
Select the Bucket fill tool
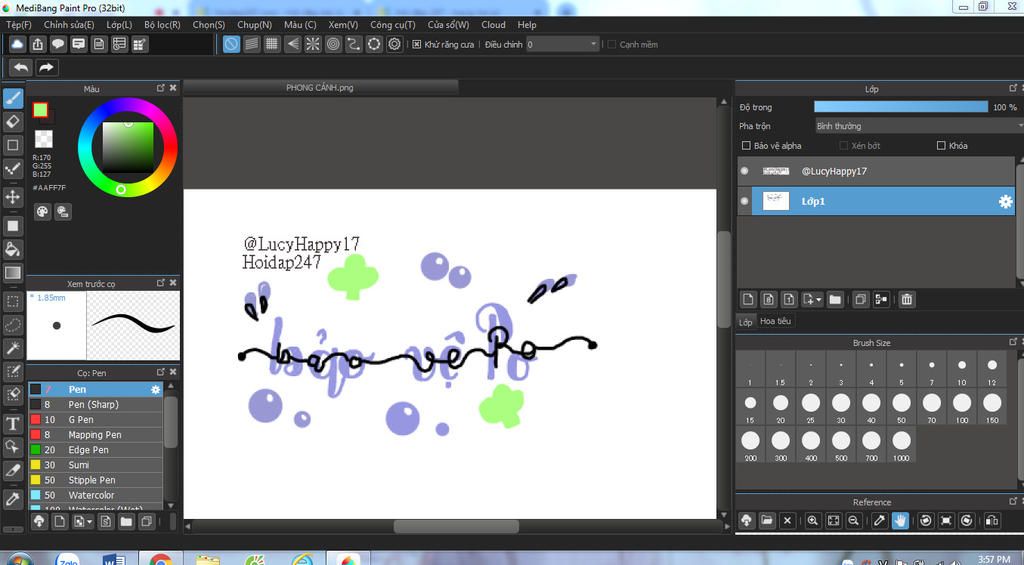(x=13, y=249)
